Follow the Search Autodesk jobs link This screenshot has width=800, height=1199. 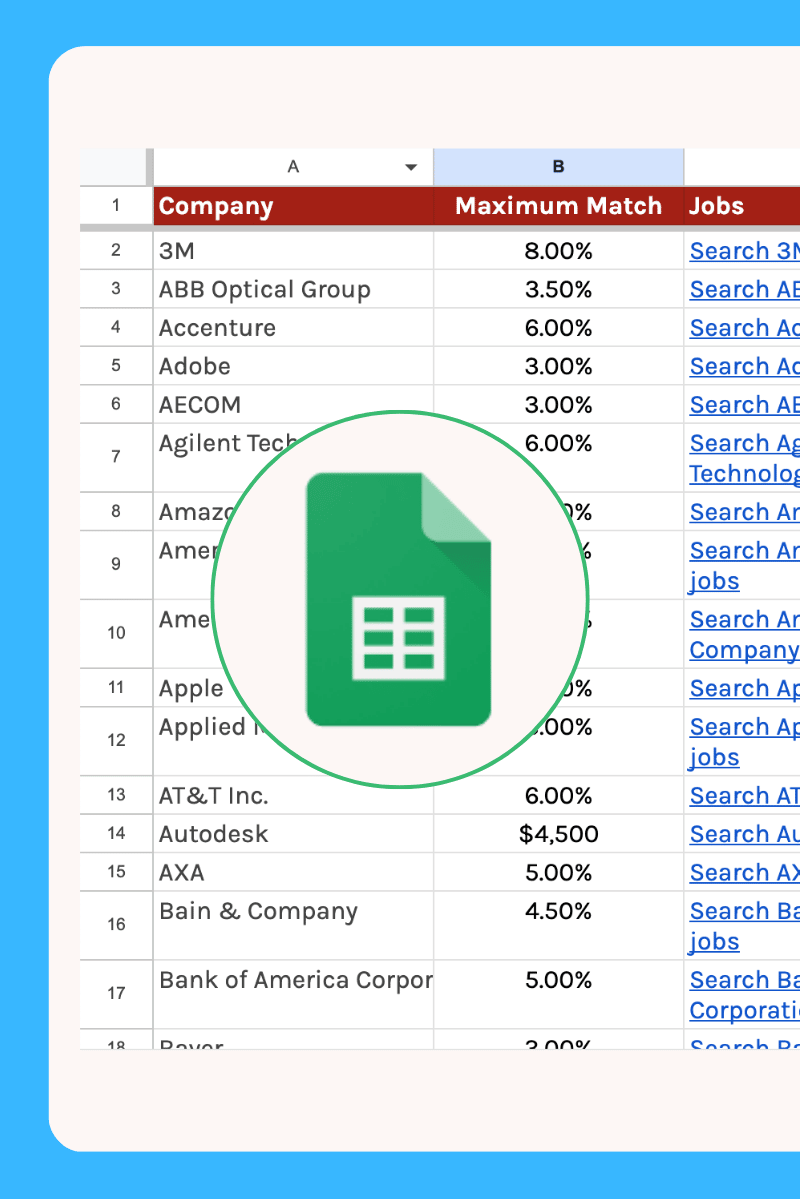(x=744, y=833)
